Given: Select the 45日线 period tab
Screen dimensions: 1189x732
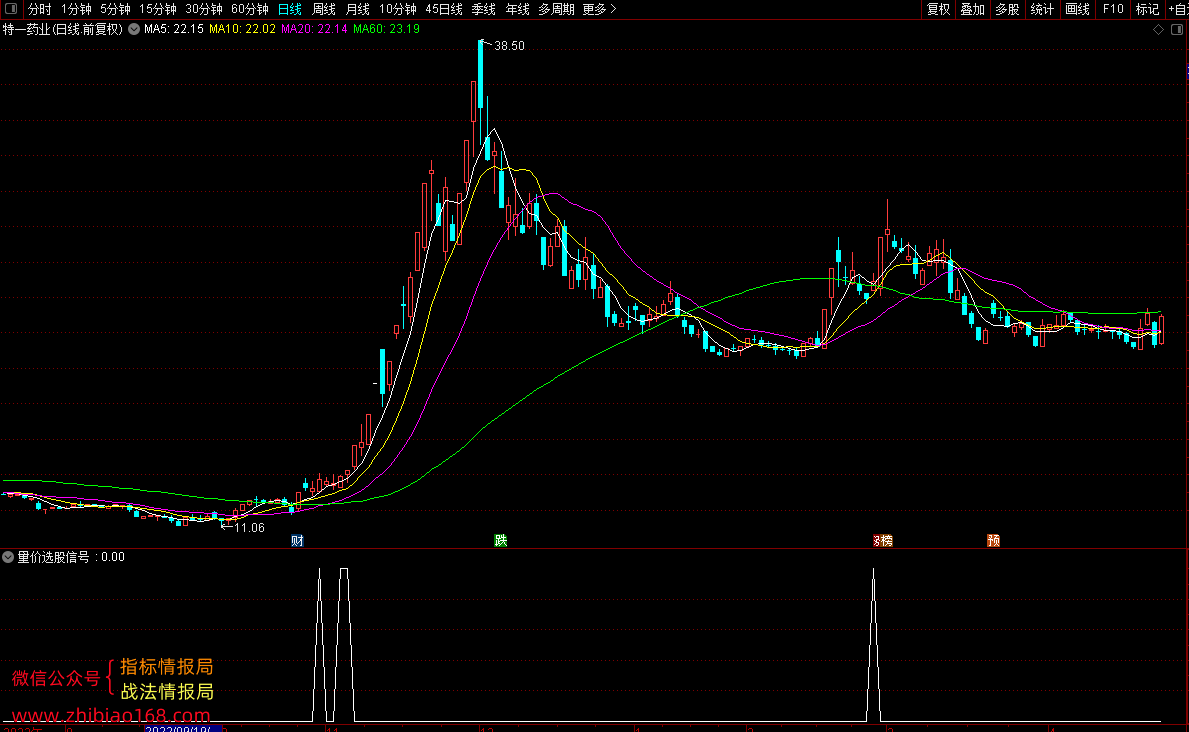Looking at the screenshot, I should [x=444, y=9].
